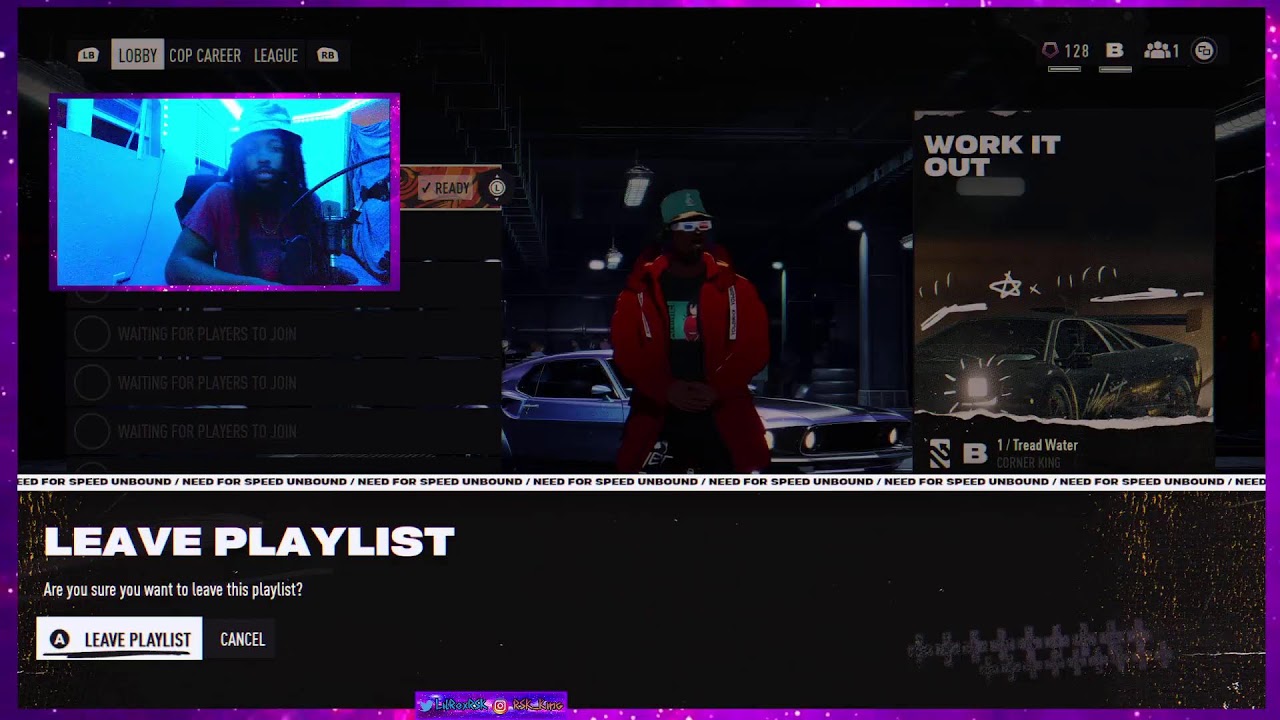Click the striped event type icon on card

[939, 454]
